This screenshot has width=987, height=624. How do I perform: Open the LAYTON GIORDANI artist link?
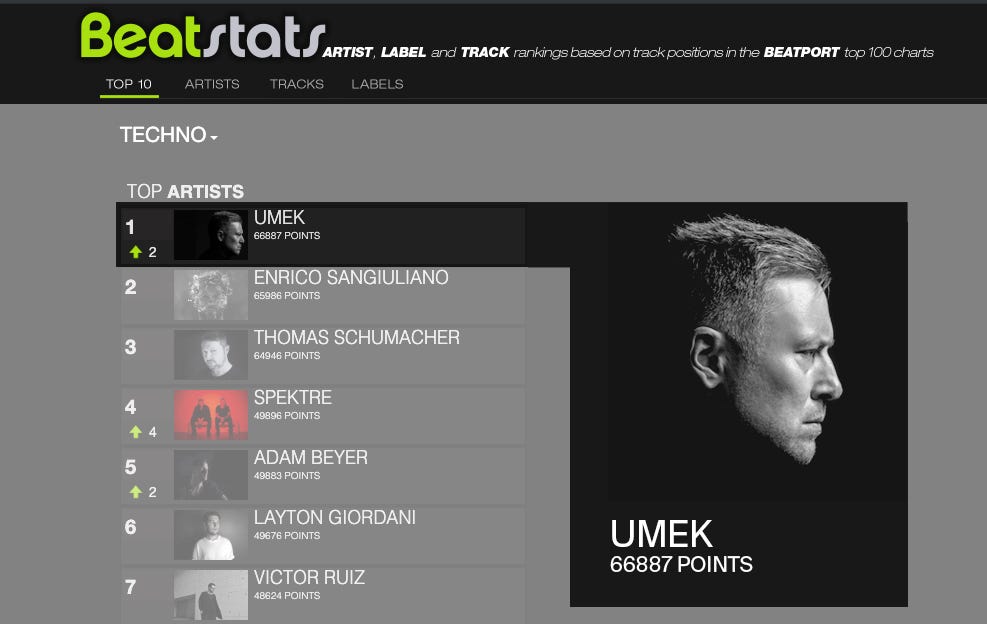pos(335,518)
